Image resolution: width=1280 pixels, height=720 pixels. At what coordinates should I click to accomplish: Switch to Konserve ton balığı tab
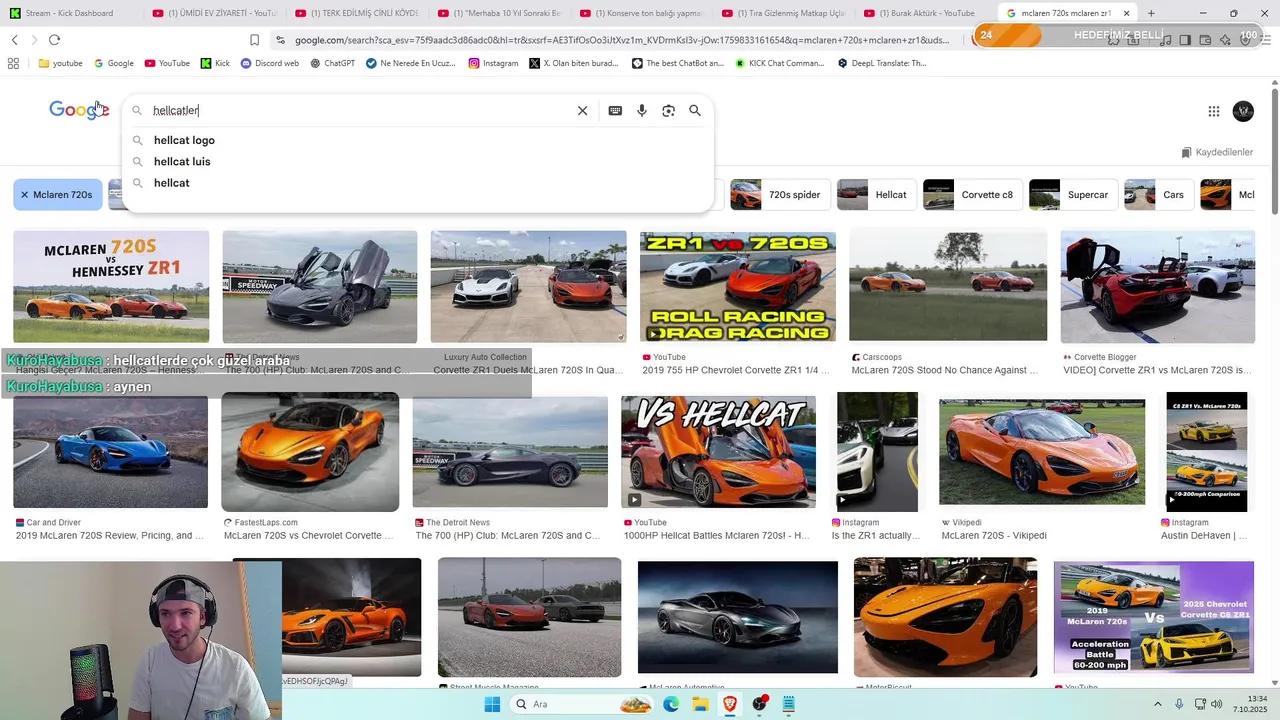tap(641, 13)
